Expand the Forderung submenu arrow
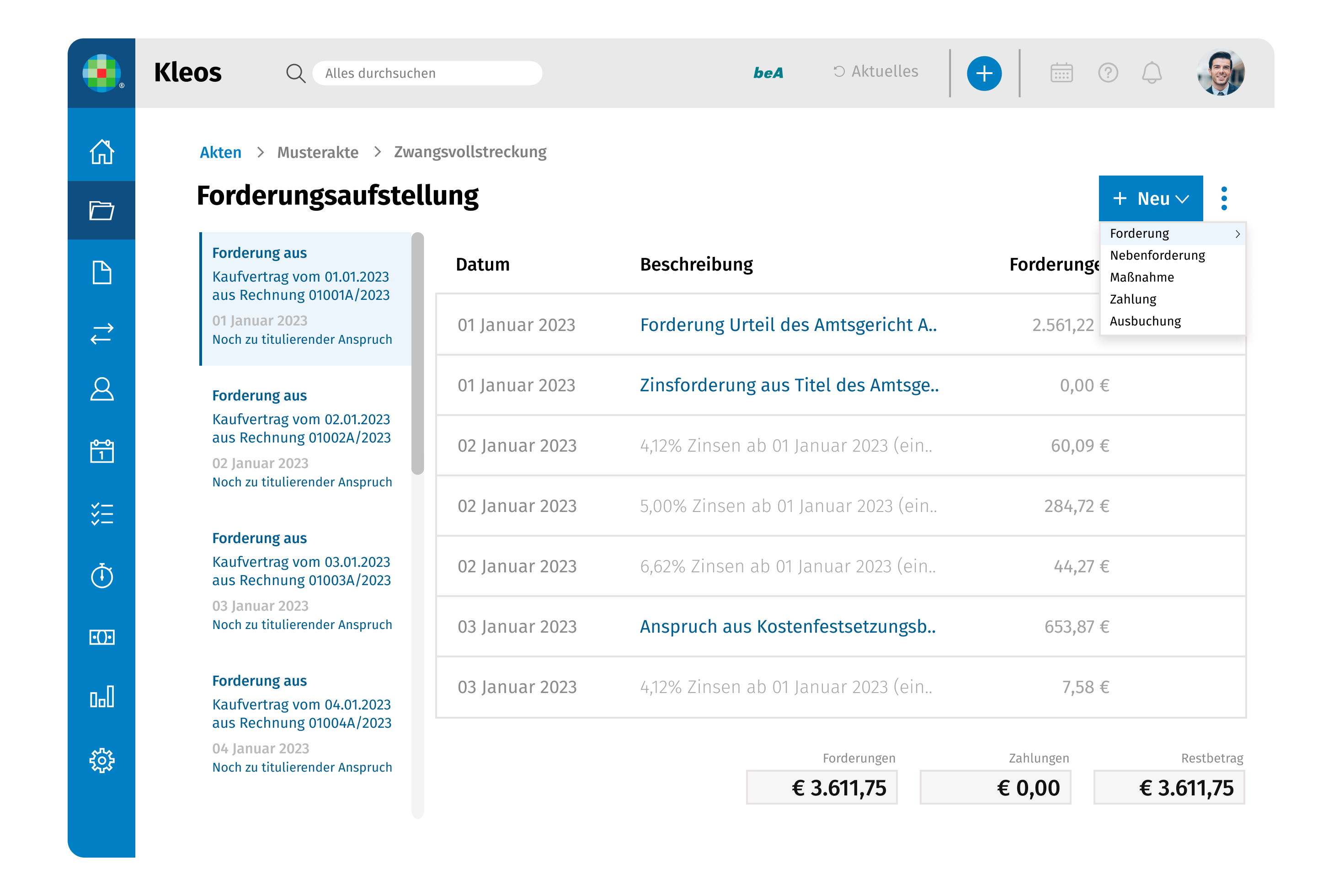 coord(1237,234)
